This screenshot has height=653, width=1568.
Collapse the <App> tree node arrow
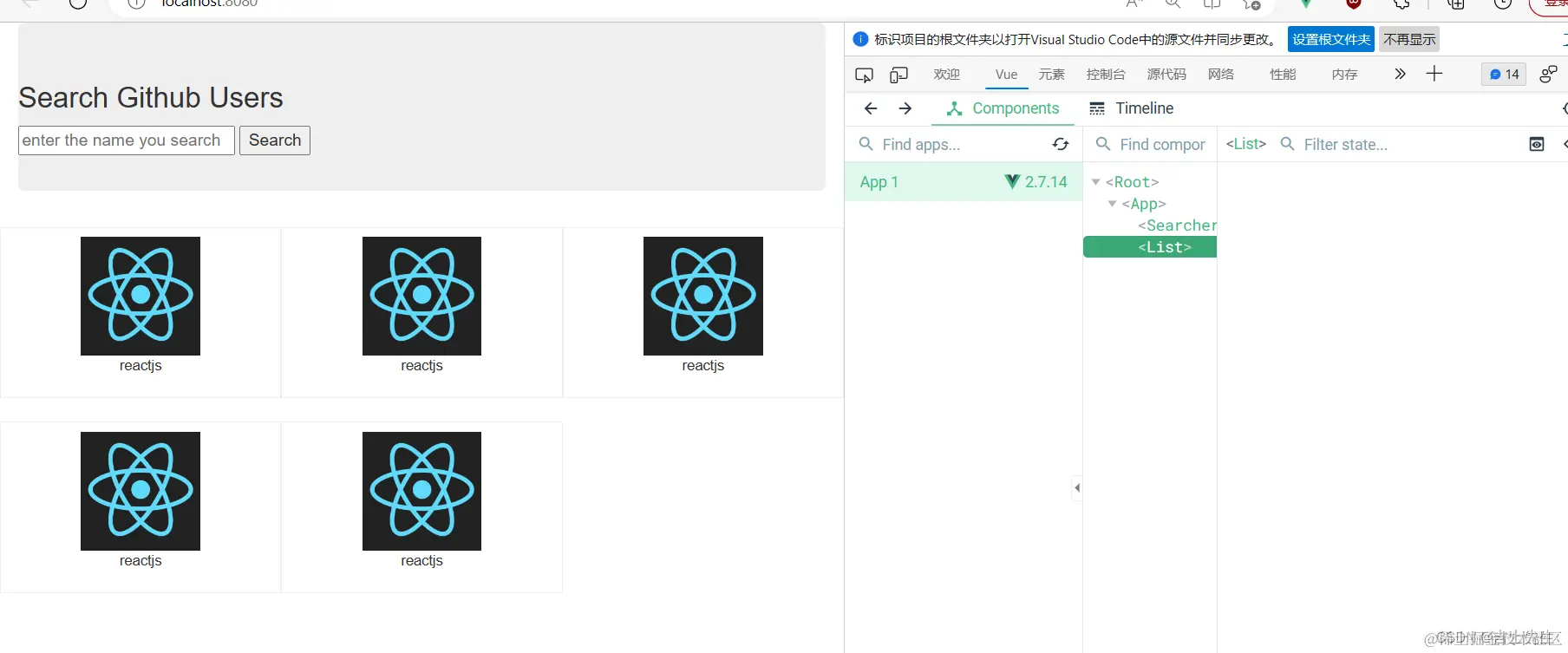point(1112,204)
